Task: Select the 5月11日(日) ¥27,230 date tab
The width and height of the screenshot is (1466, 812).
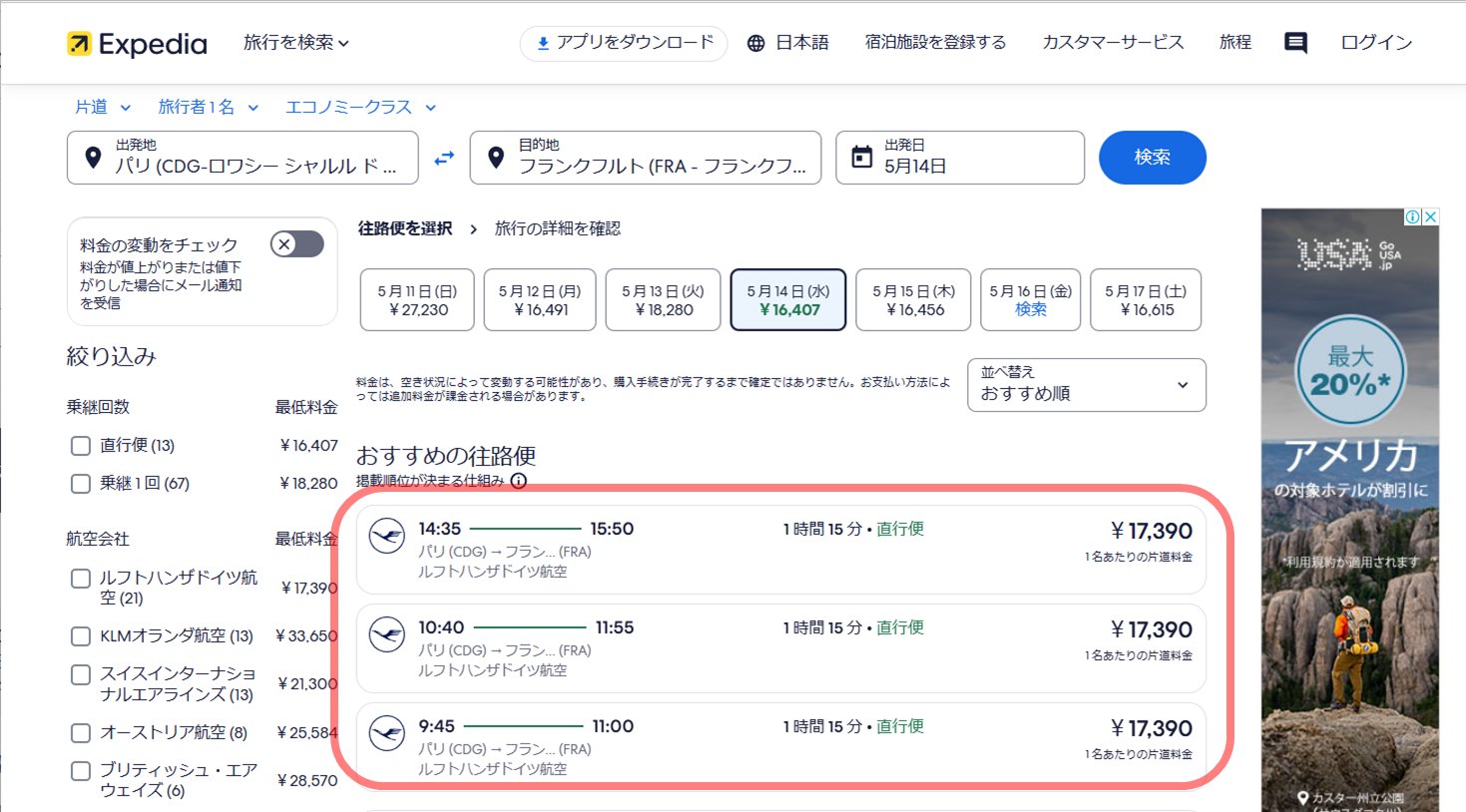Action: pos(417,300)
